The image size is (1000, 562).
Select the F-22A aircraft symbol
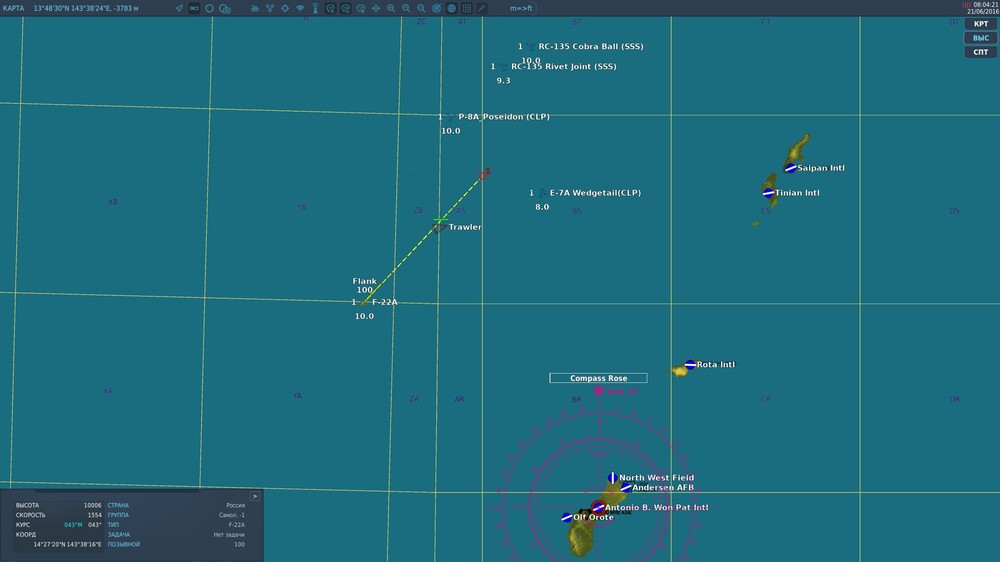pos(363,303)
